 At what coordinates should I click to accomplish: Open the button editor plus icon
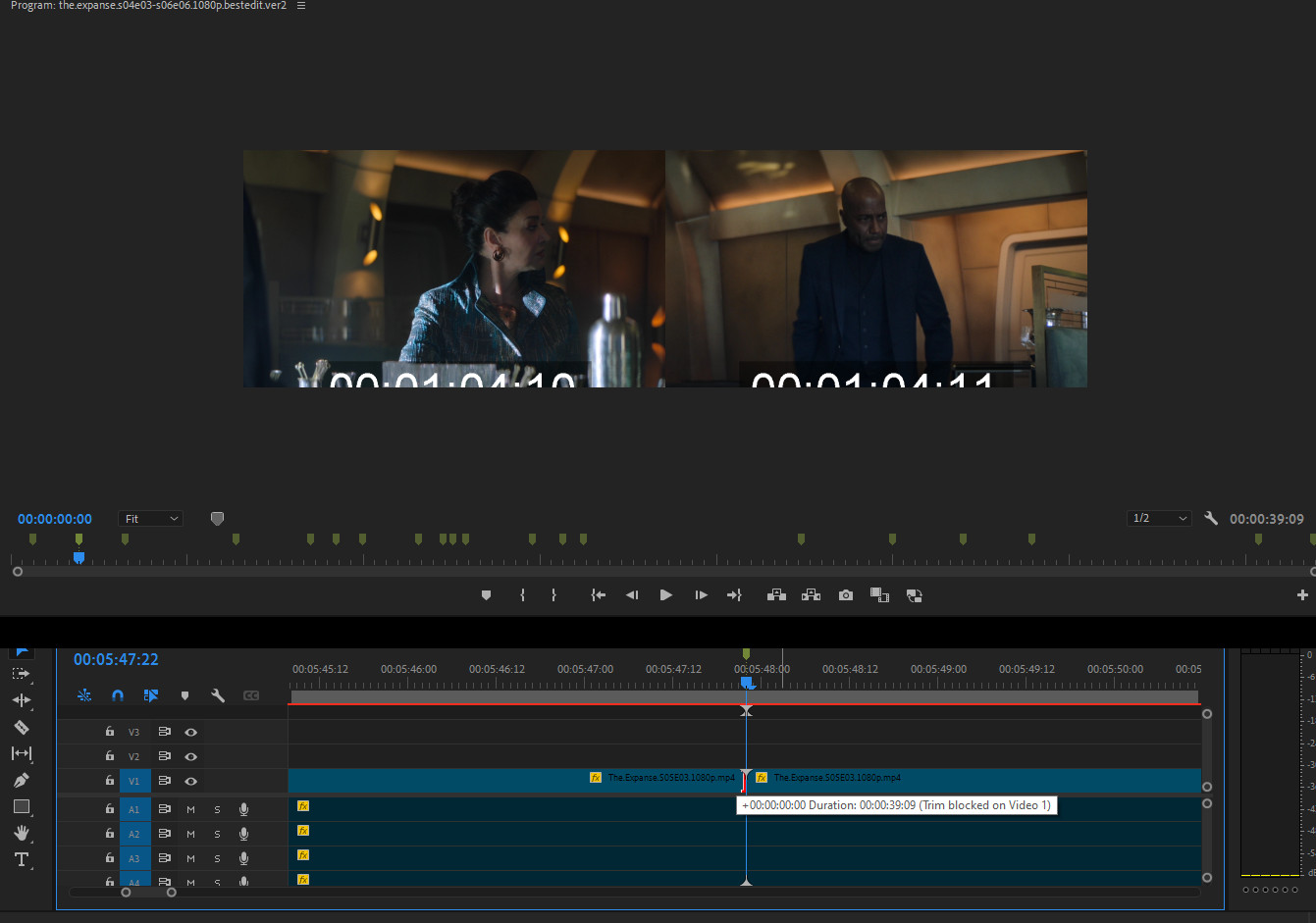1302,595
